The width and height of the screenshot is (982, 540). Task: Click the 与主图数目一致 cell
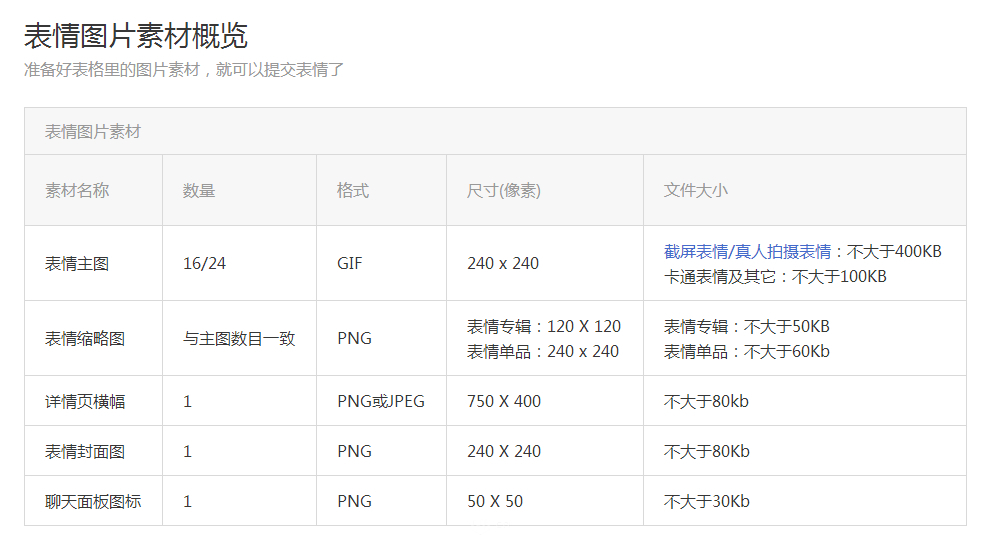(x=239, y=339)
